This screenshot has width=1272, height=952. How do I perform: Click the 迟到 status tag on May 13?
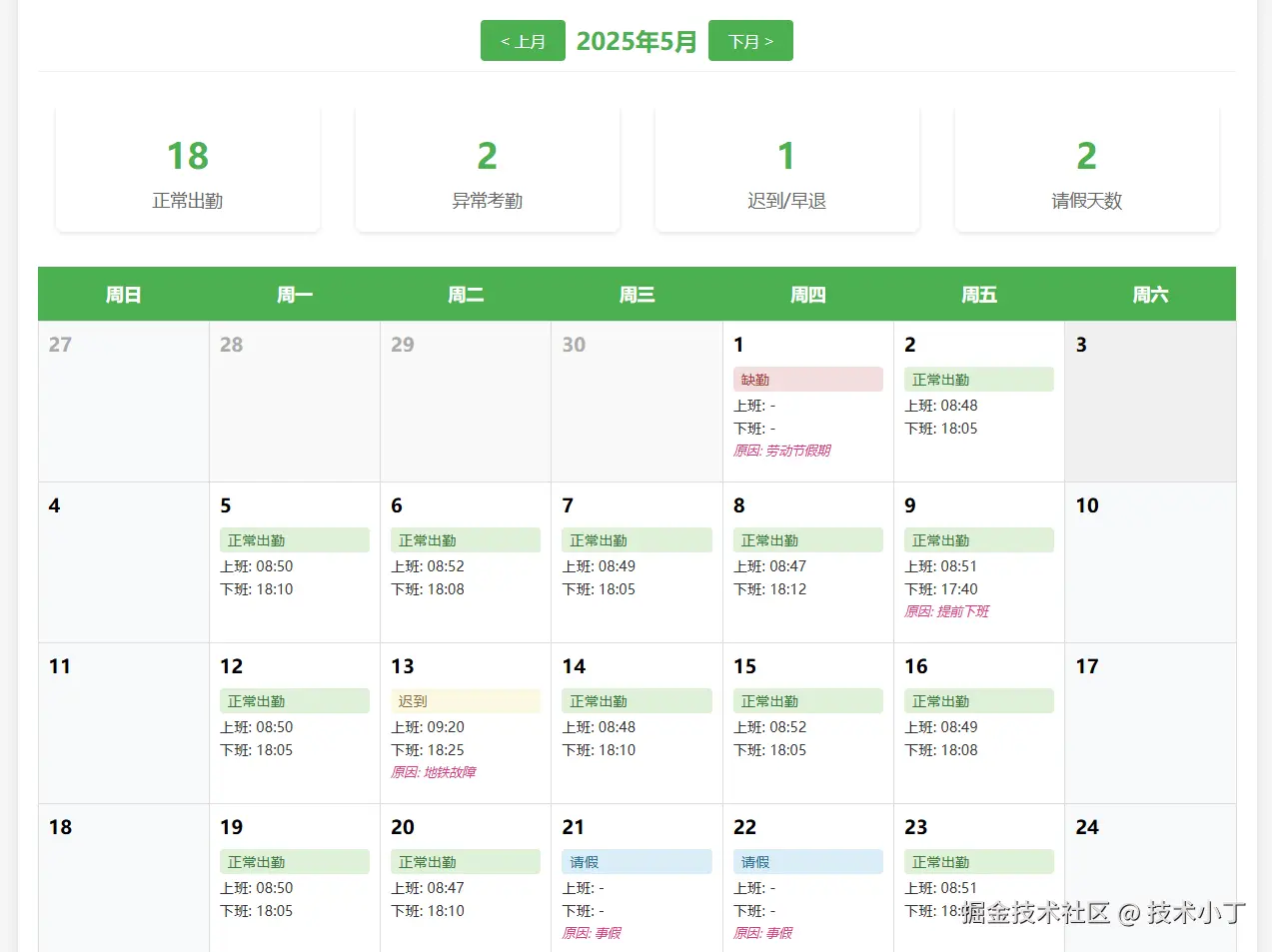465,701
